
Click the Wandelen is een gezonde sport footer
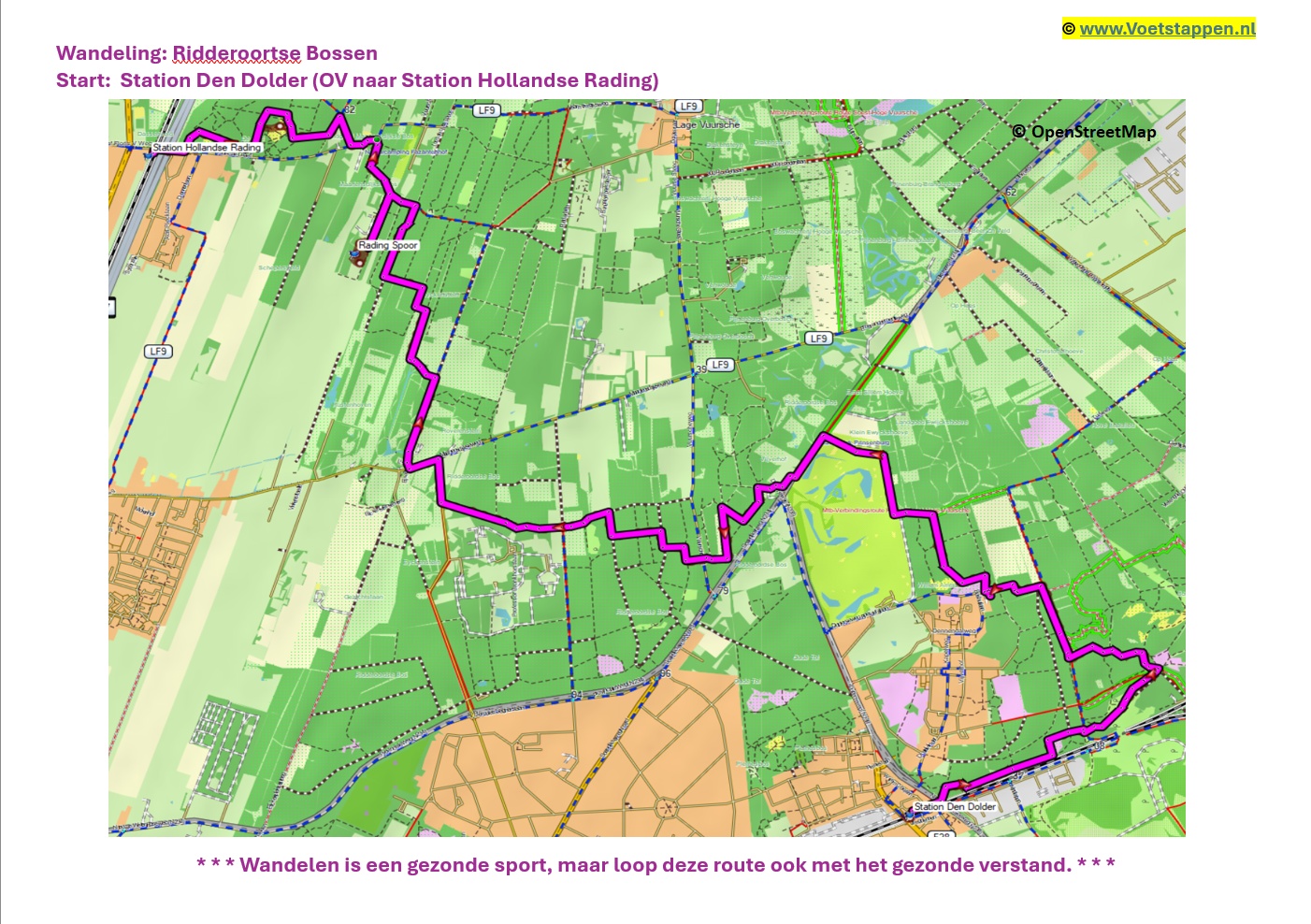655,864
